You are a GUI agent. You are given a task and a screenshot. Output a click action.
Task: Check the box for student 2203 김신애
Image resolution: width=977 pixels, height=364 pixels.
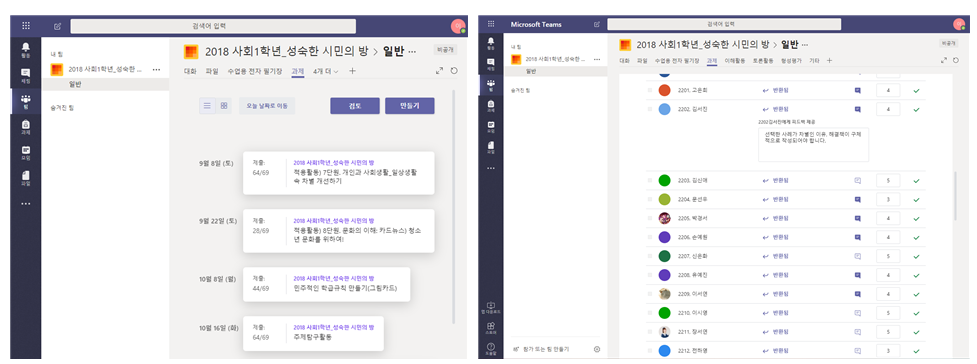click(650, 181)
